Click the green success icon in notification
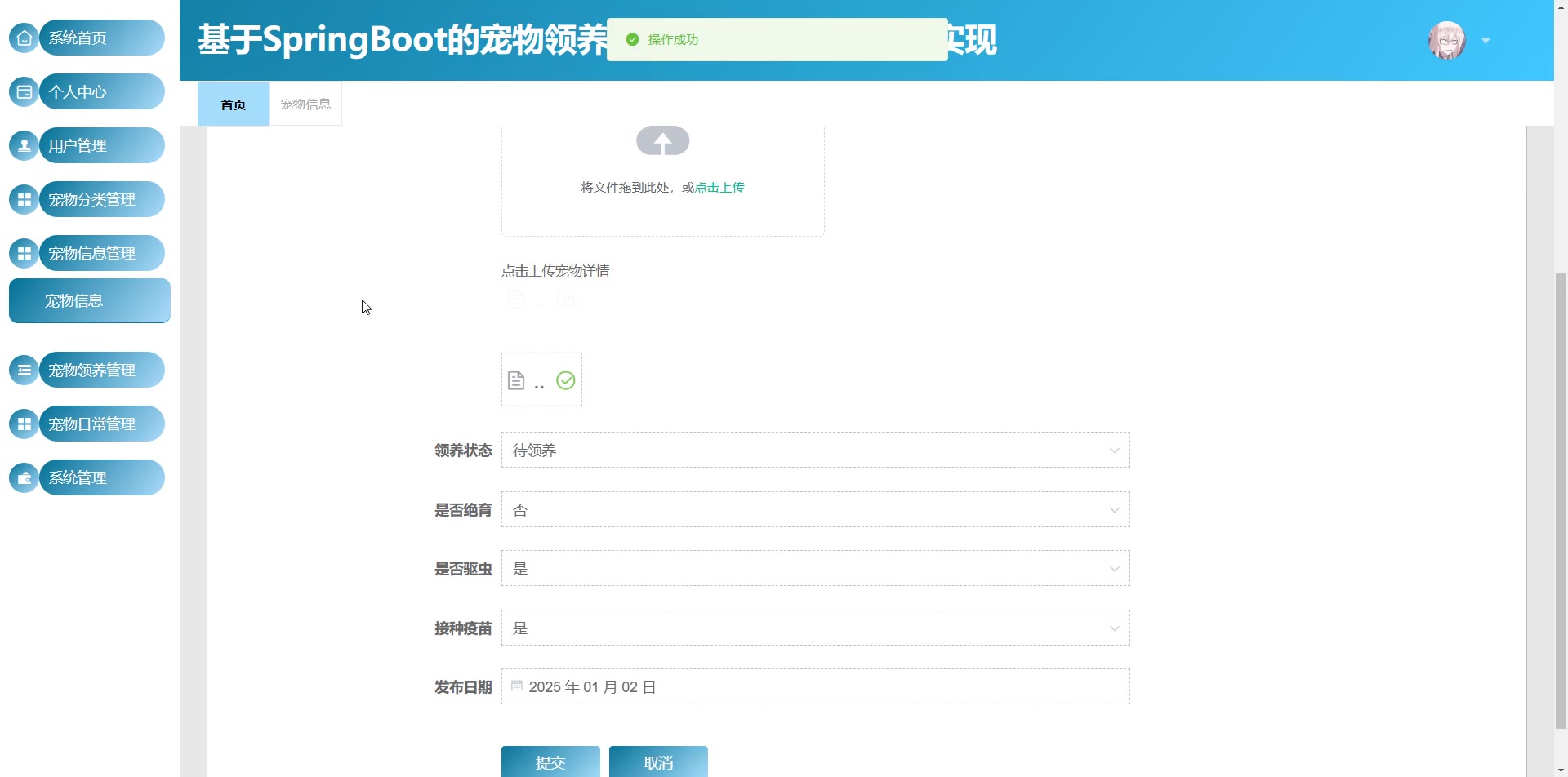The image size is (1568, 777). (632, 39)
